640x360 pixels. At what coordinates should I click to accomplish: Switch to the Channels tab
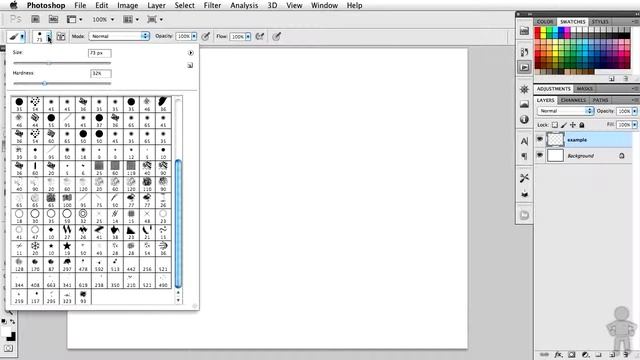[573, 100]
